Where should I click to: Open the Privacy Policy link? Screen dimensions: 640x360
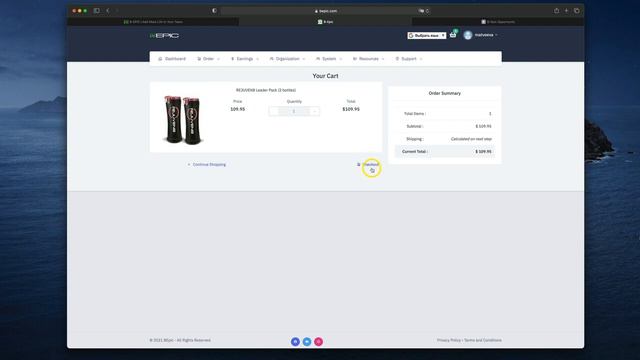449,340
